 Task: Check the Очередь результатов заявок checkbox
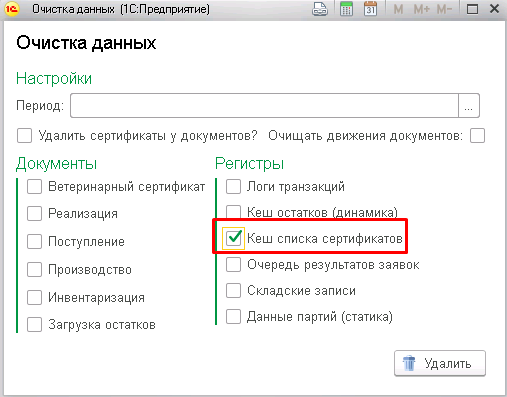click(x=233, y=265)
